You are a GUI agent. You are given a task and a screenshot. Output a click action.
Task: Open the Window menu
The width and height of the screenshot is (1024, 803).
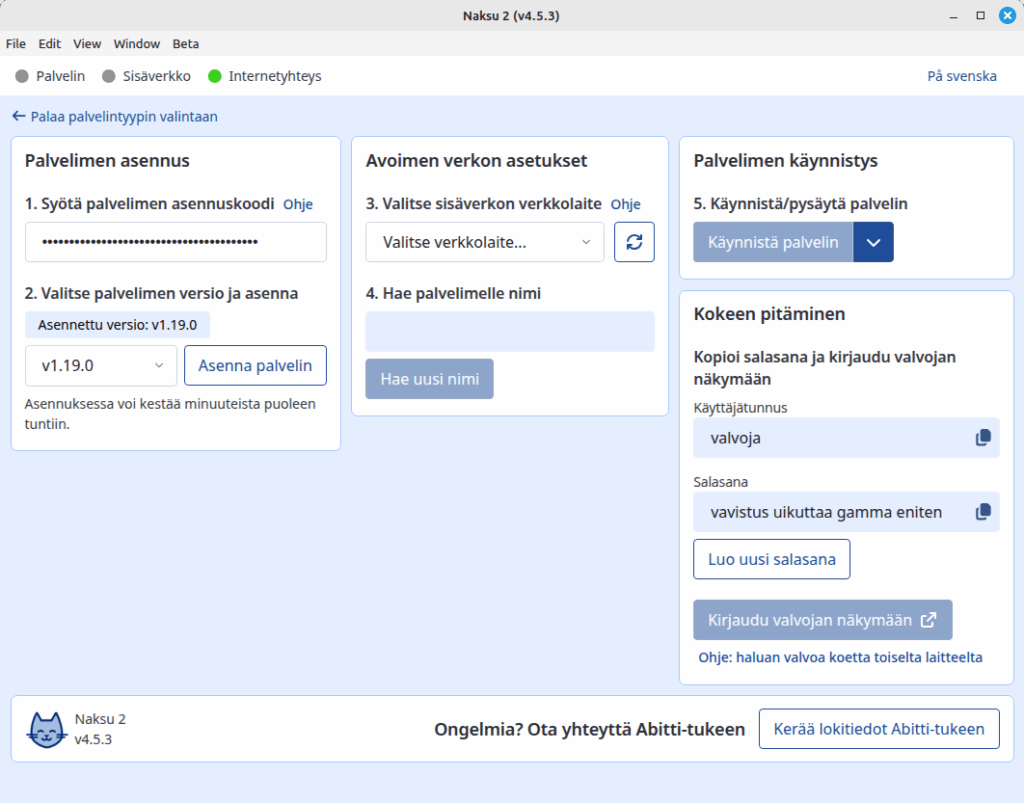pos(136,43)
